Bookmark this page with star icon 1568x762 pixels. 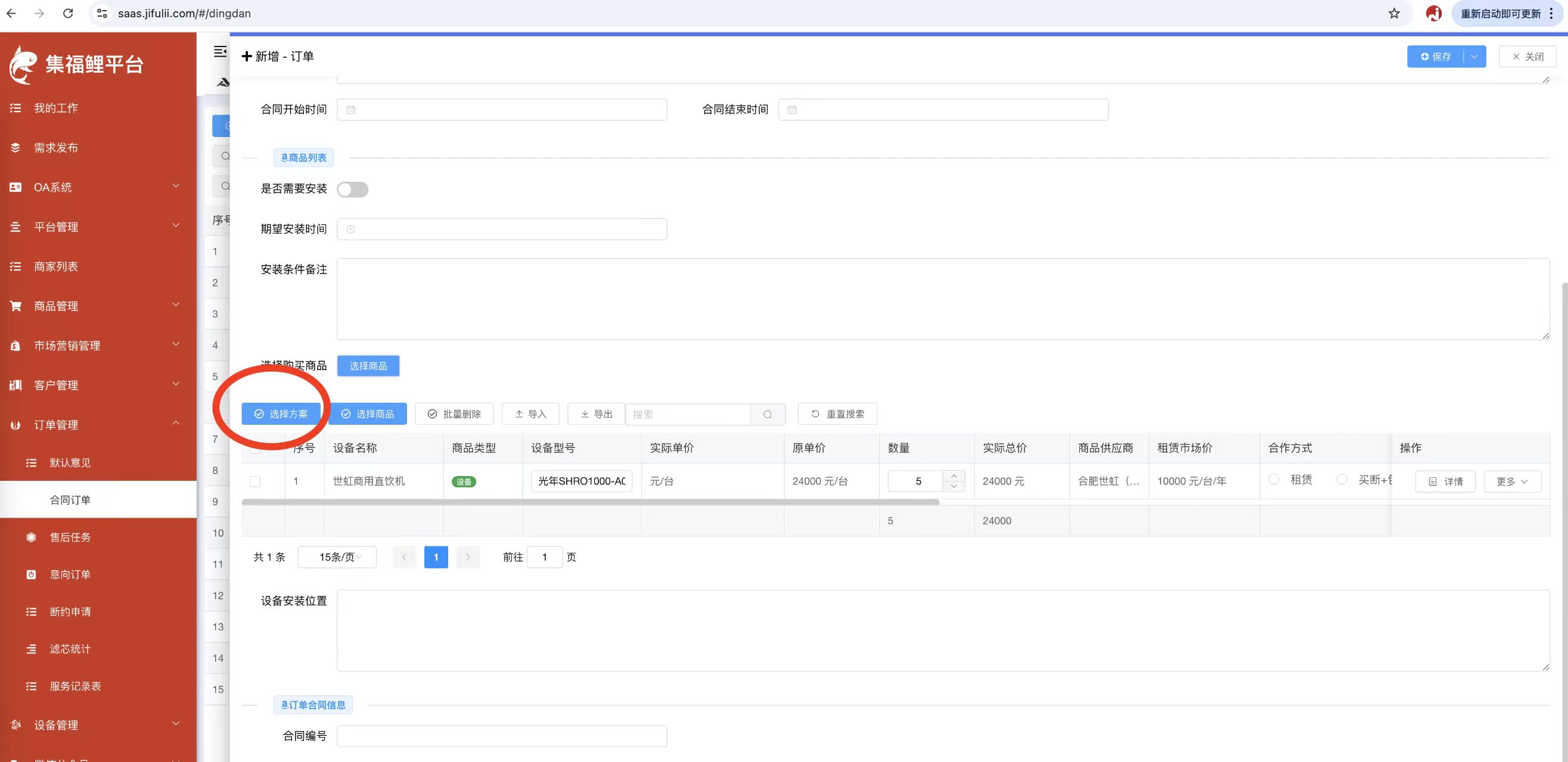tap(1394, 13)
